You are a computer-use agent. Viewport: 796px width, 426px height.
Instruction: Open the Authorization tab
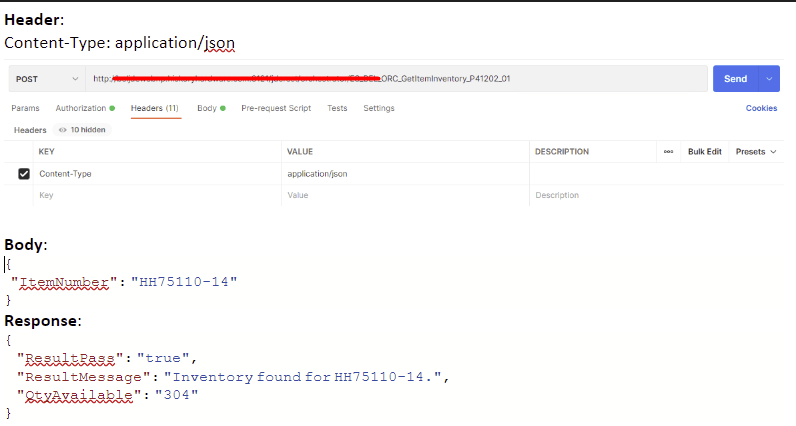[x=84, y=108]
